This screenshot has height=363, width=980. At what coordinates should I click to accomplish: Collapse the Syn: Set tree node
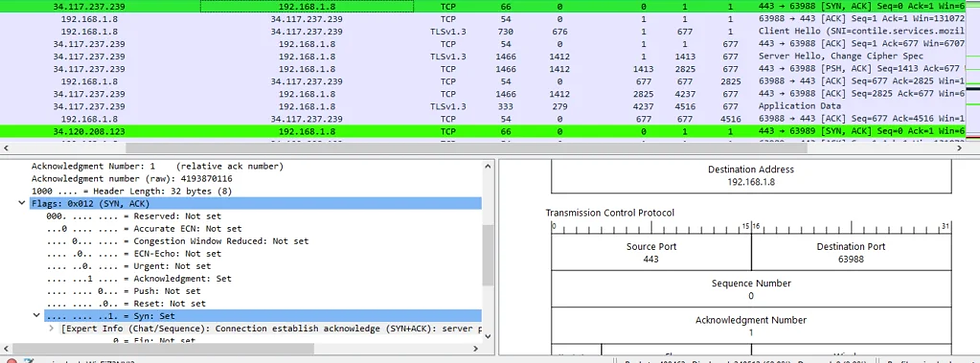[36, 316]
